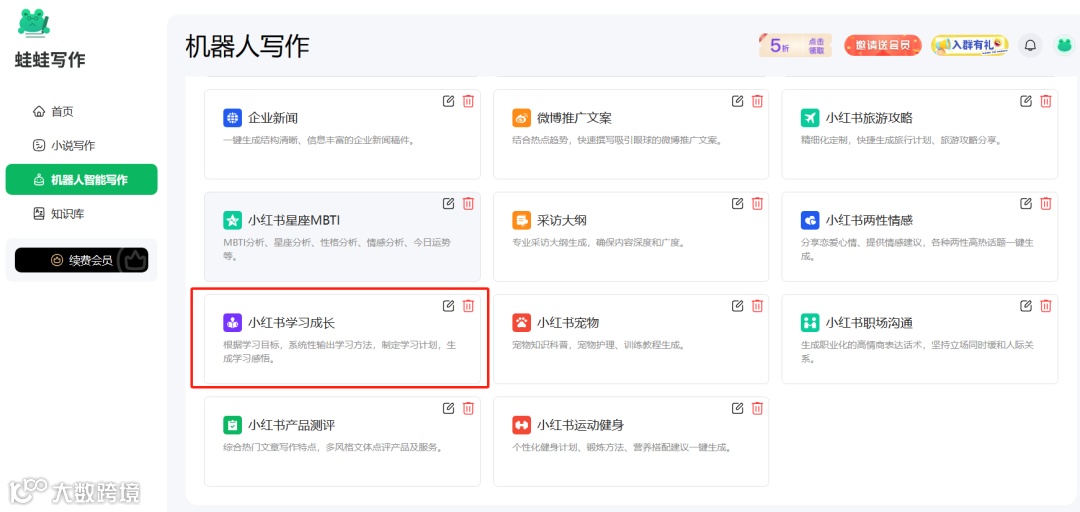Delete the 采访大纲 card

pos(757,203)
